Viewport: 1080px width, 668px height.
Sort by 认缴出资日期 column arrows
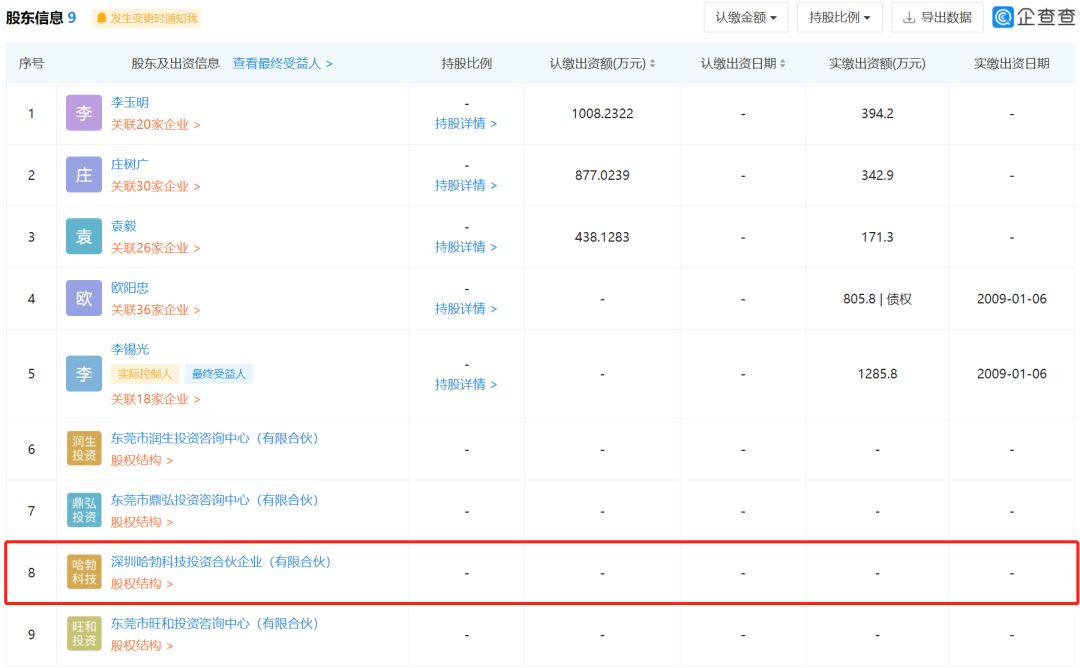pos(782,63)
